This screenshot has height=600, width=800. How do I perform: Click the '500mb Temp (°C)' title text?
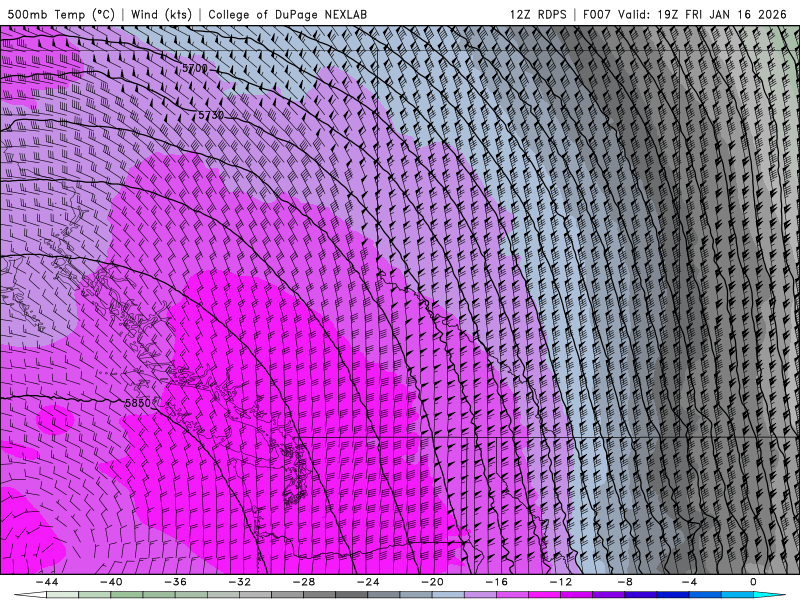pyautogui.click(x=61, y=14)
